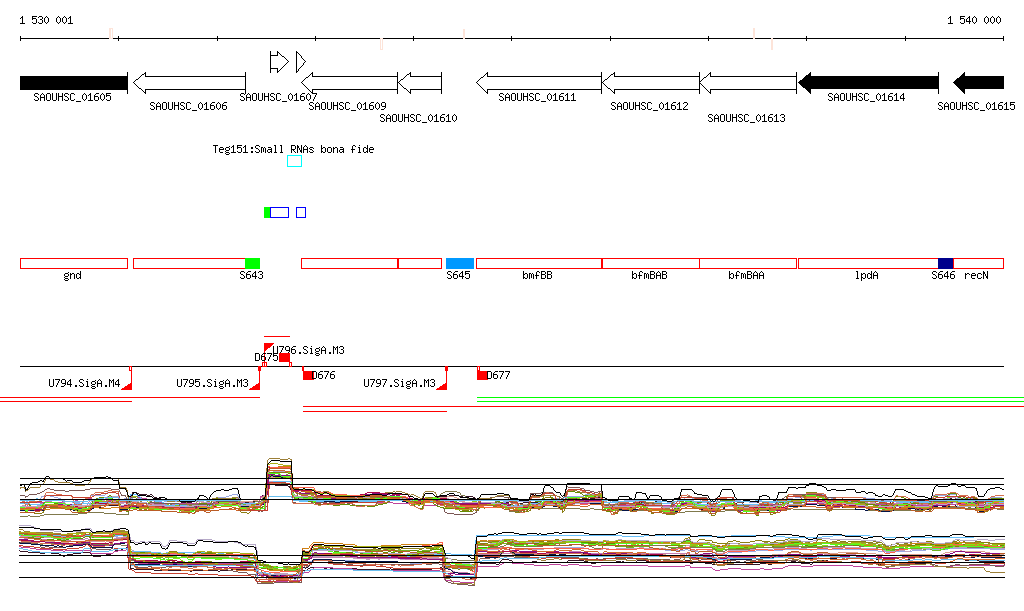Select the black SAOUHSC_01614 gene arrow
This screenshot has height=611, width=1024.
pos(868,82)
